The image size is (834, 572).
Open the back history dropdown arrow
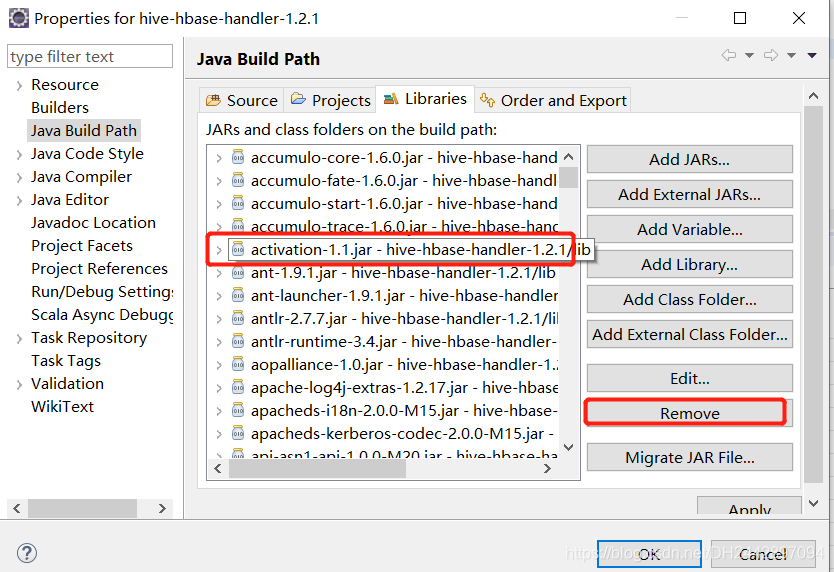(749, 55)
